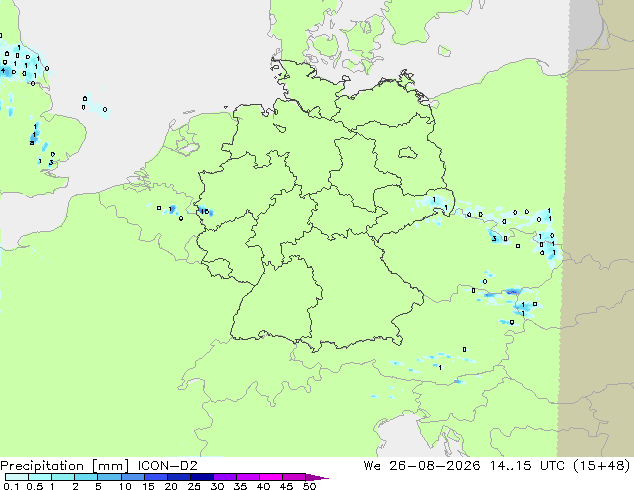Click the 0.5–1 mm legend color swatch
This screenshot has width=634, height=490.
pos(40,477)
